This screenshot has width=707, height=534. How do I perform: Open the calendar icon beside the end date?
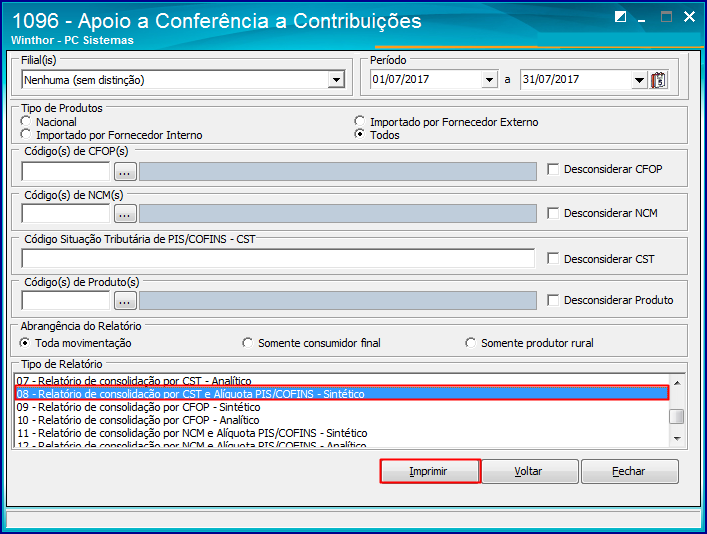658,80
